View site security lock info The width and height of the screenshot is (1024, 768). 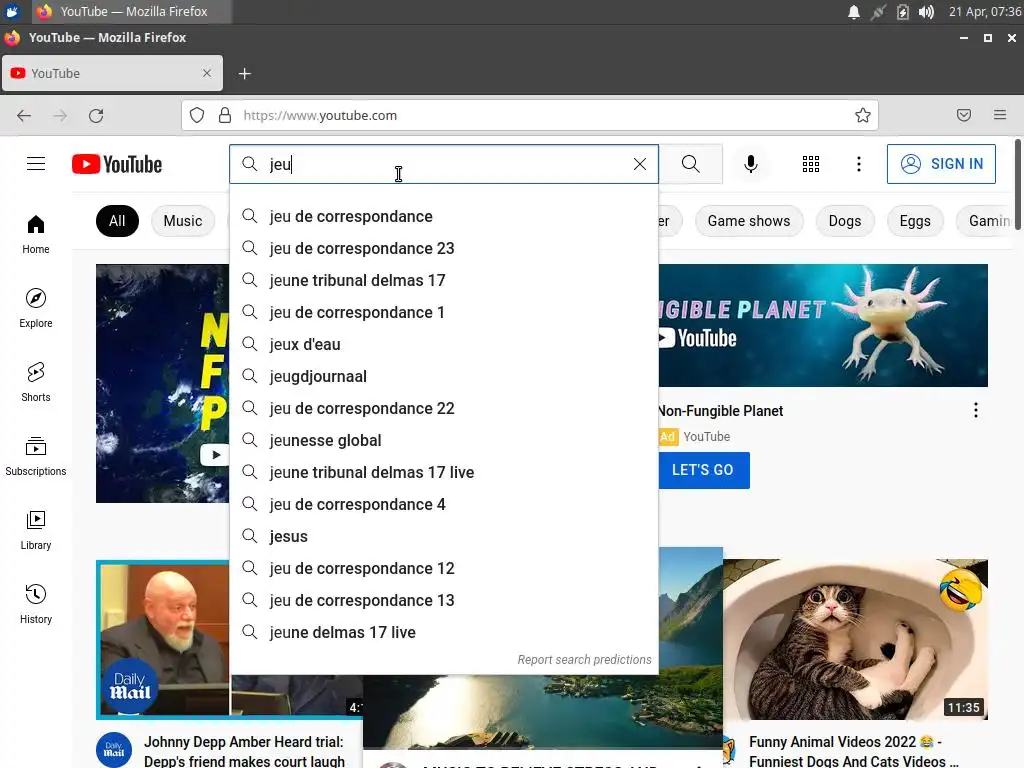tap(225, 116)
